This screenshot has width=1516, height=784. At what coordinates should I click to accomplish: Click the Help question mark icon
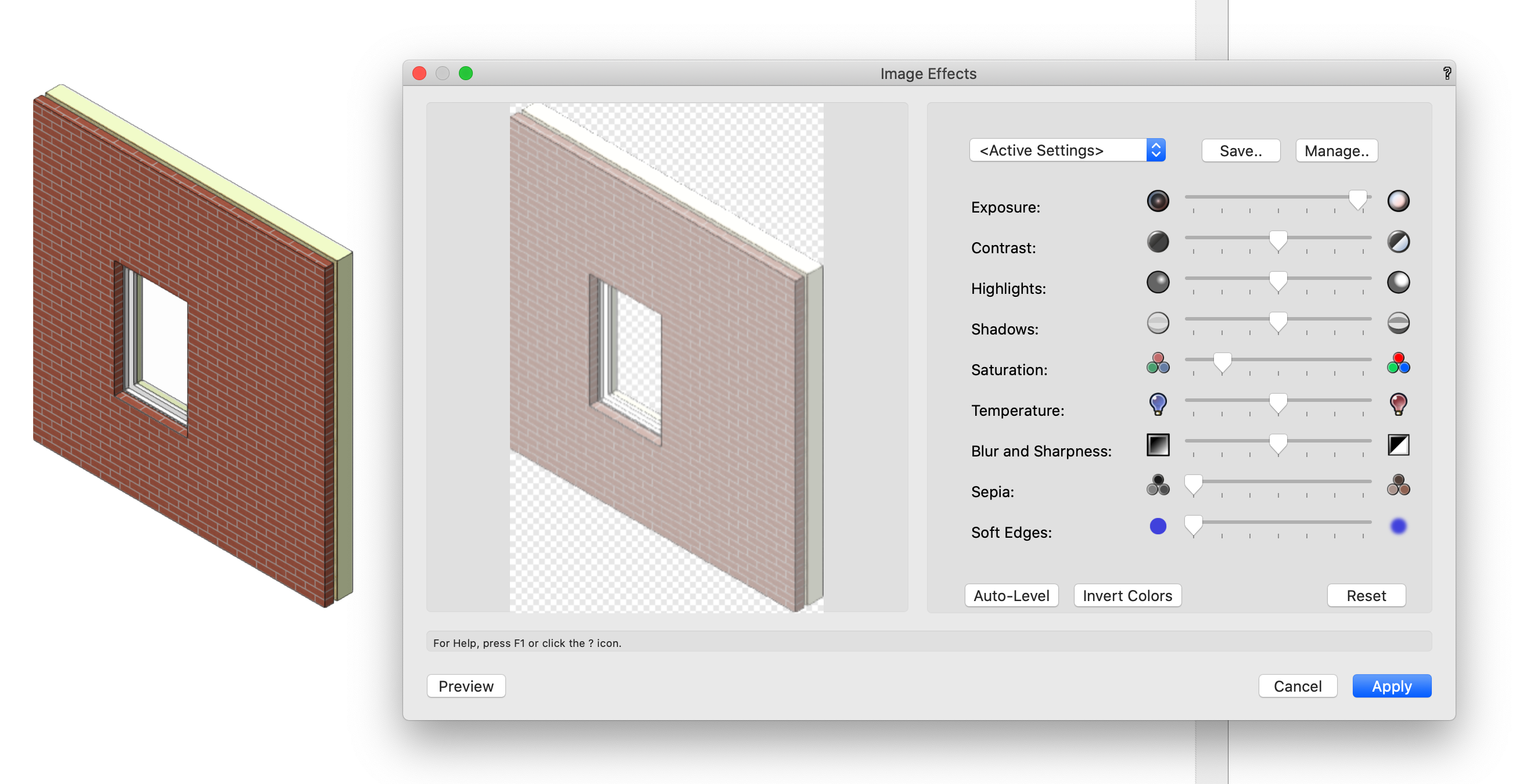[x=1446, y=73]
